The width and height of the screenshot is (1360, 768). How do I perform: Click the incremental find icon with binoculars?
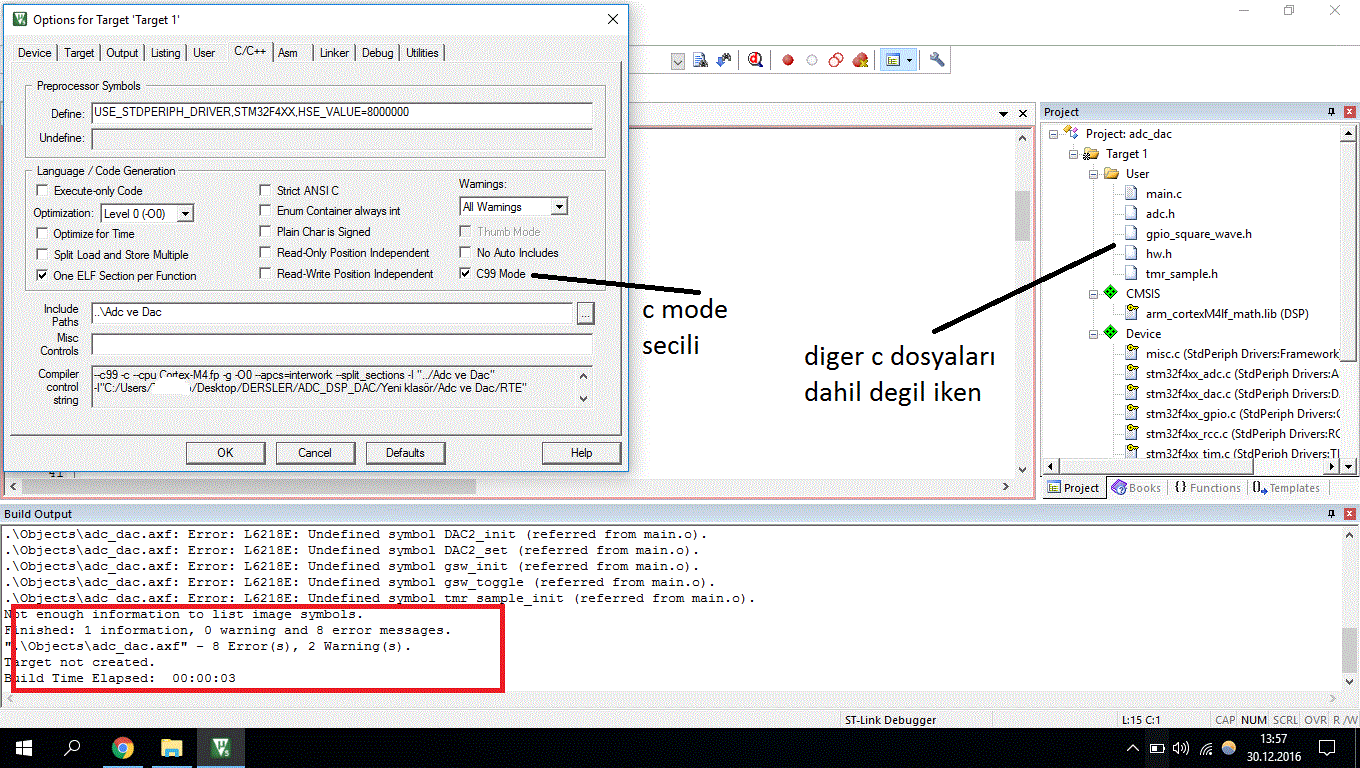point(723,60)
